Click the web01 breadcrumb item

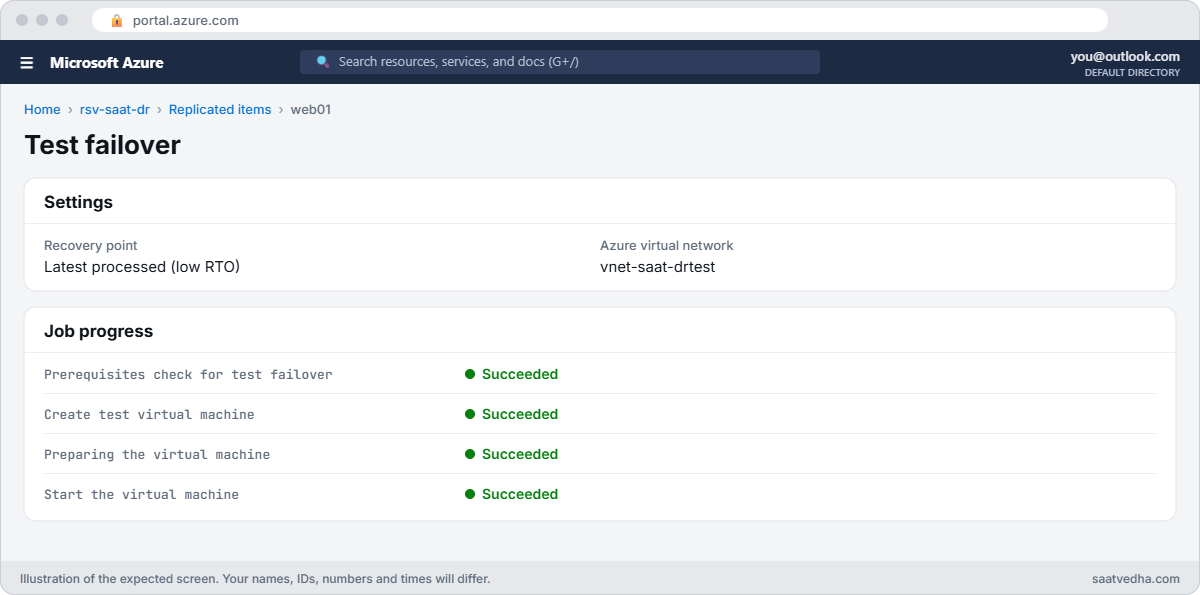pyautogui.click(x=311, y=110)
